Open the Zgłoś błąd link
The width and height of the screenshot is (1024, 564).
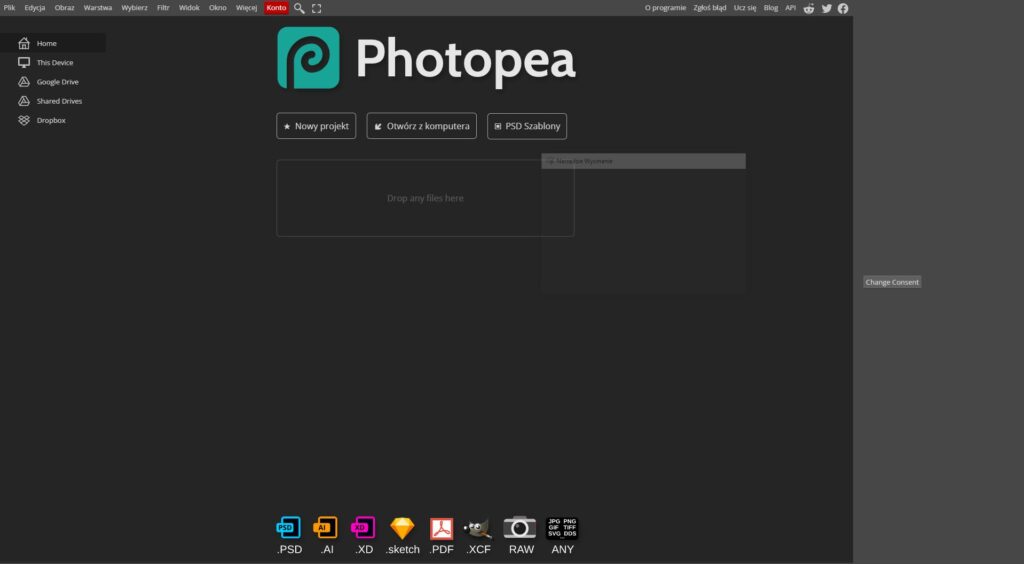[709, 8]
